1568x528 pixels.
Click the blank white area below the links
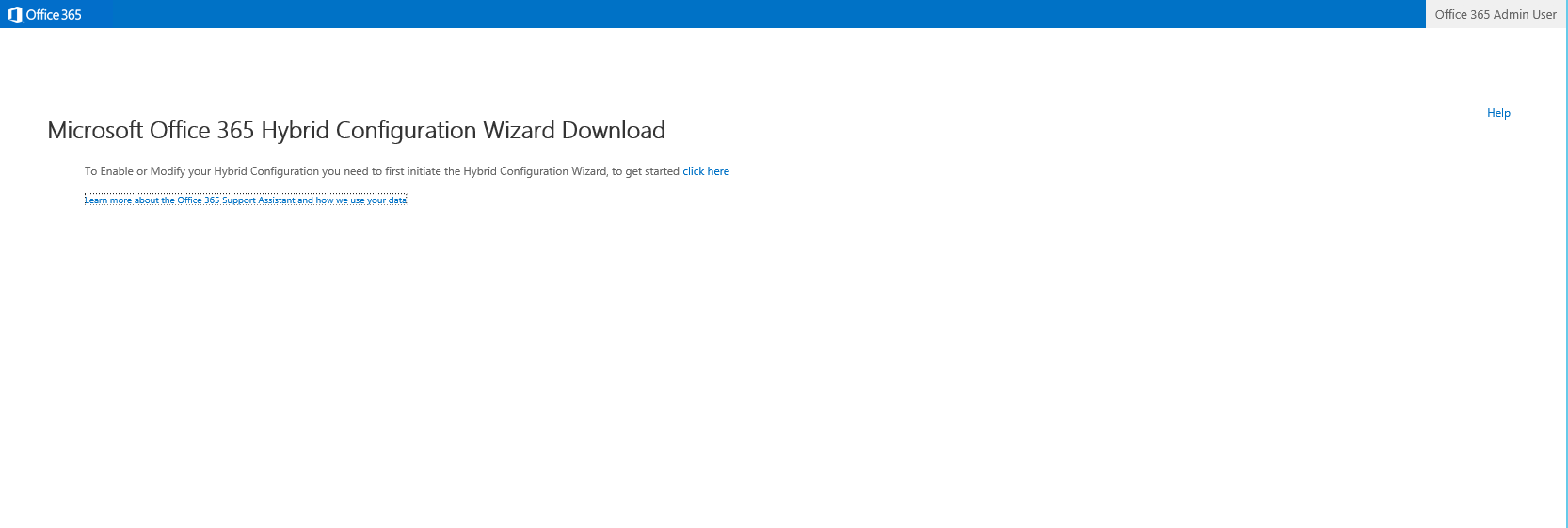click(730, 365)
